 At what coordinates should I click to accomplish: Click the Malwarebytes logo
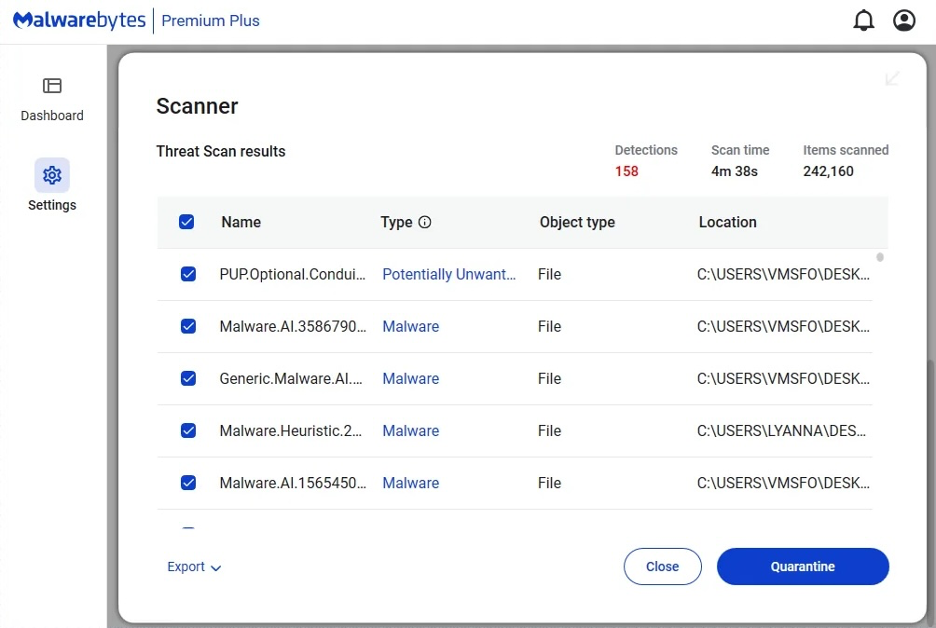click(79, 20)
